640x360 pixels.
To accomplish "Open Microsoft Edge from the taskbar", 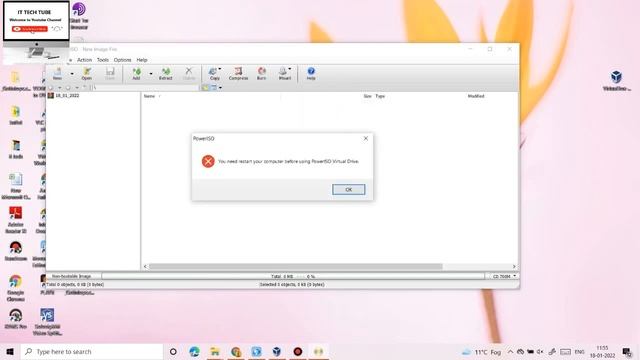I will 194,351.
